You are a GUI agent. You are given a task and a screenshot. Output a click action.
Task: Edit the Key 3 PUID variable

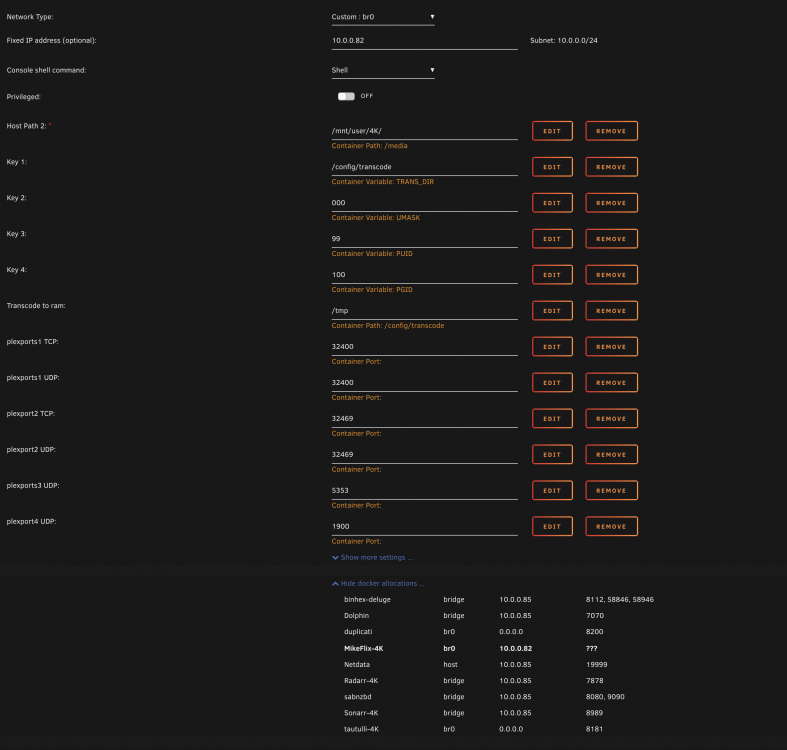click(552, 239)
